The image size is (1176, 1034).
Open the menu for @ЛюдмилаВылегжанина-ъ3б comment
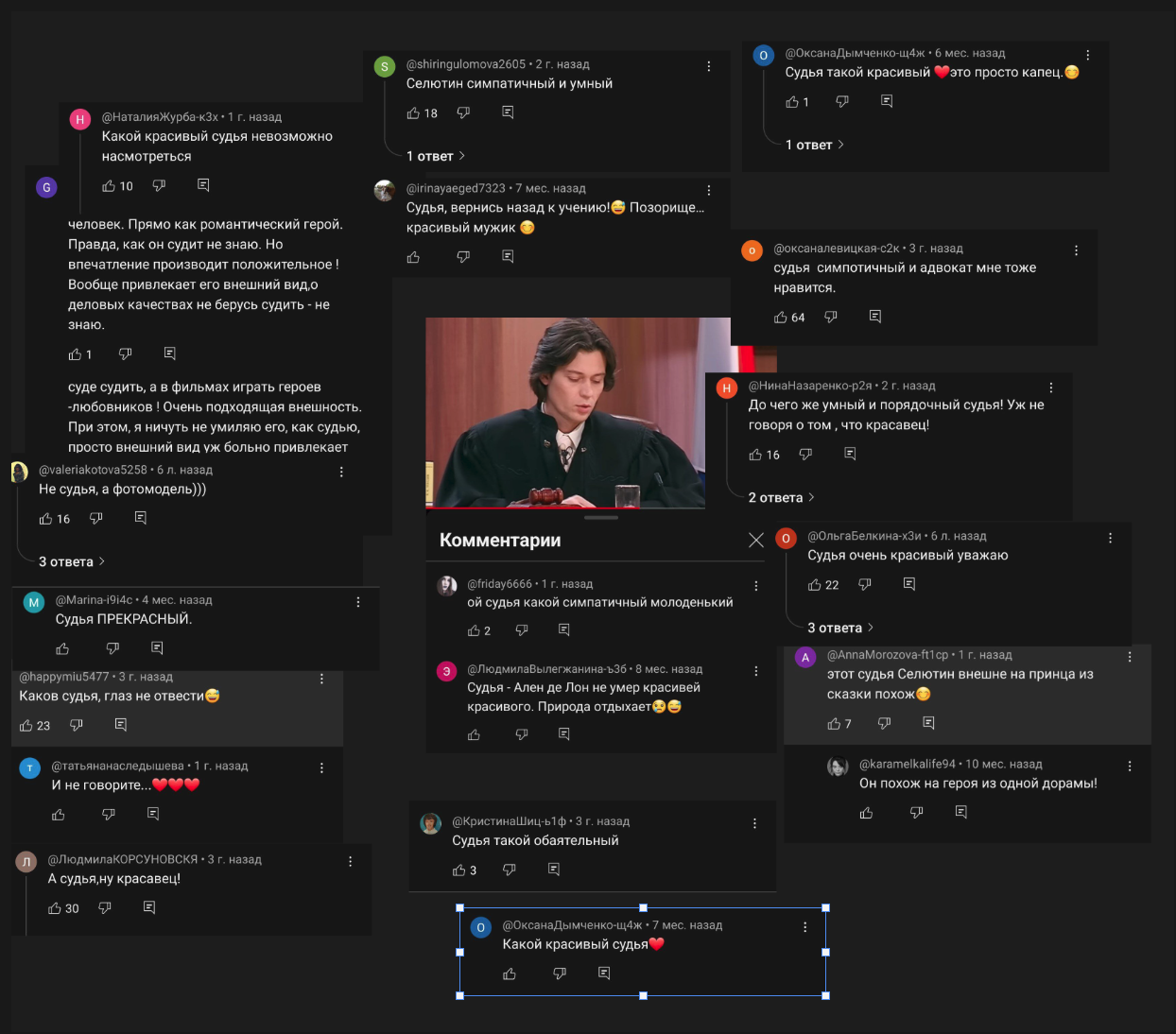tap(756, 671)
